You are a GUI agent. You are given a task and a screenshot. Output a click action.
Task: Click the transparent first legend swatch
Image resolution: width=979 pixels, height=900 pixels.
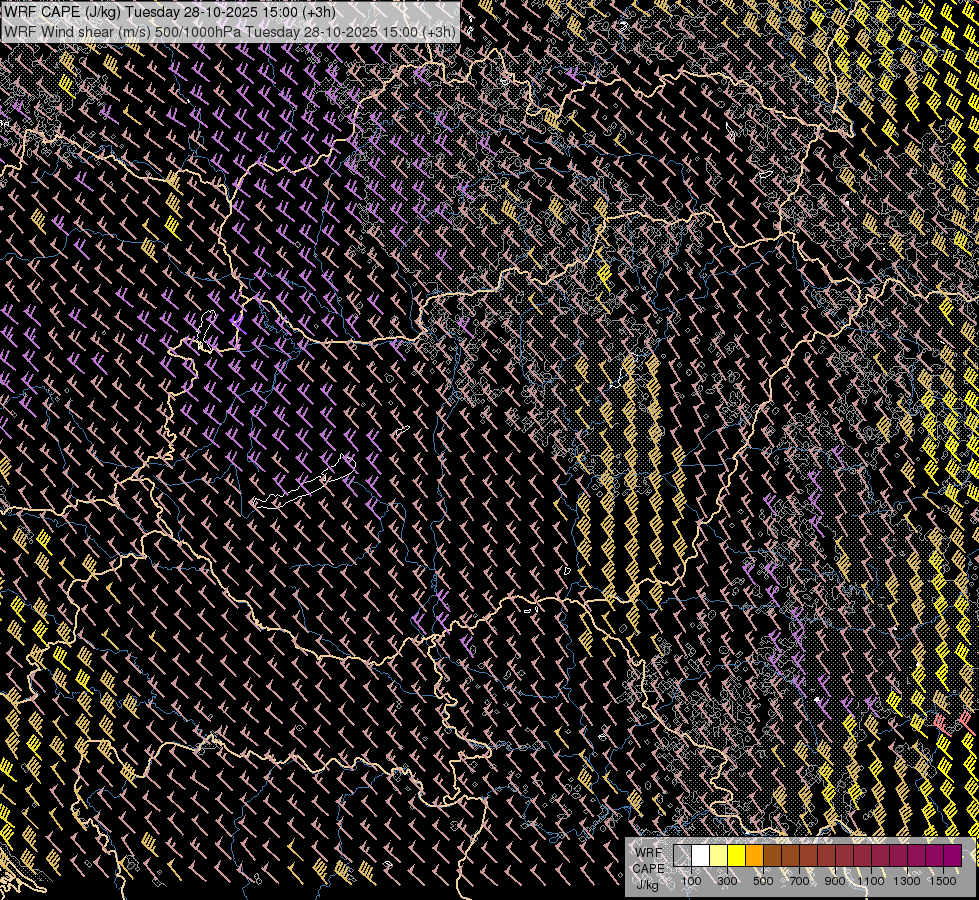click(682, 855)
